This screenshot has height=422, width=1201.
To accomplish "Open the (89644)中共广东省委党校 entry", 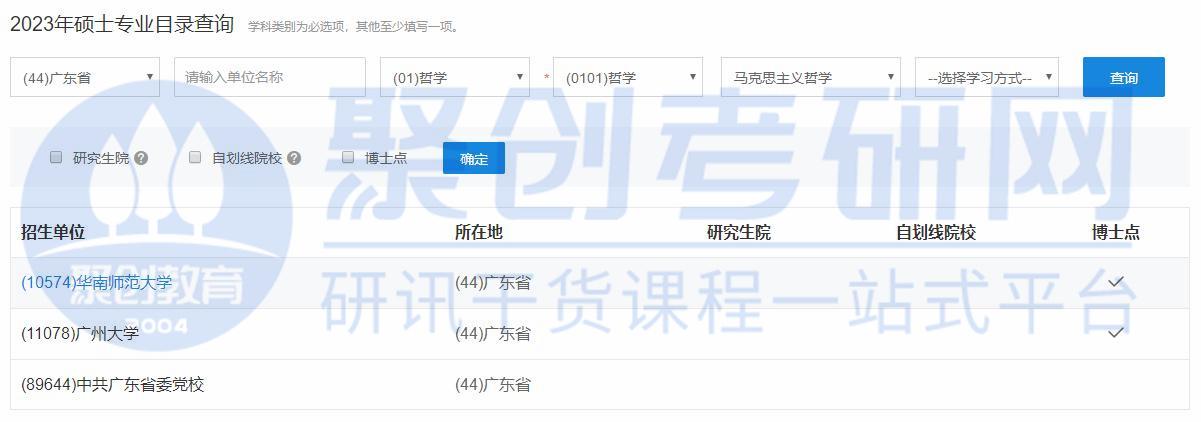I will coord(112,384).
